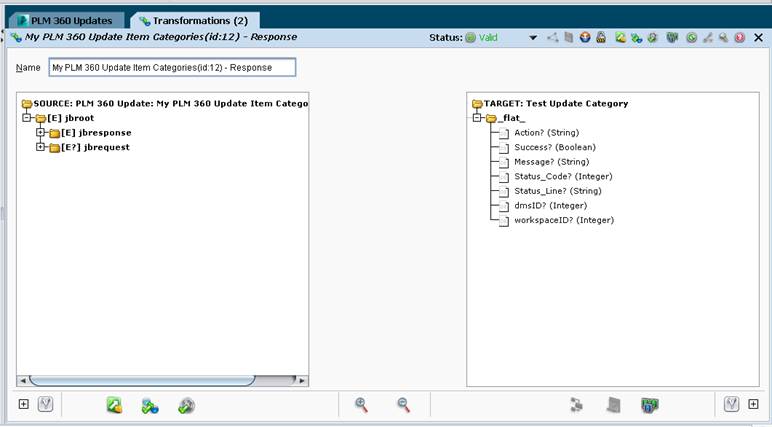
Task: Click the green circle icon in header toolbar
Action: [x=692, y=37]
